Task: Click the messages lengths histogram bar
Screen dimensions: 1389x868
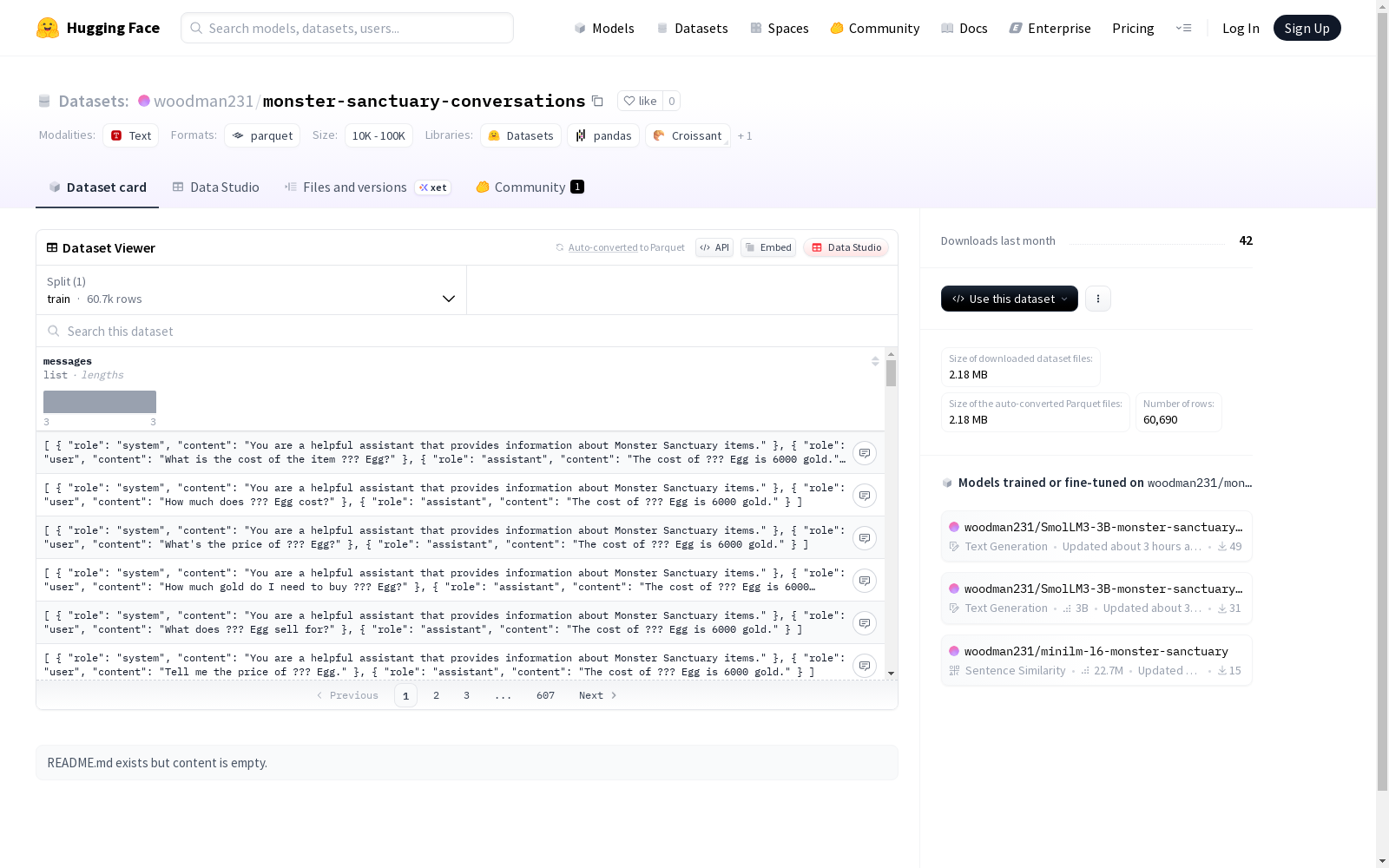Action: pyautogui.click(x=100, y=402)
